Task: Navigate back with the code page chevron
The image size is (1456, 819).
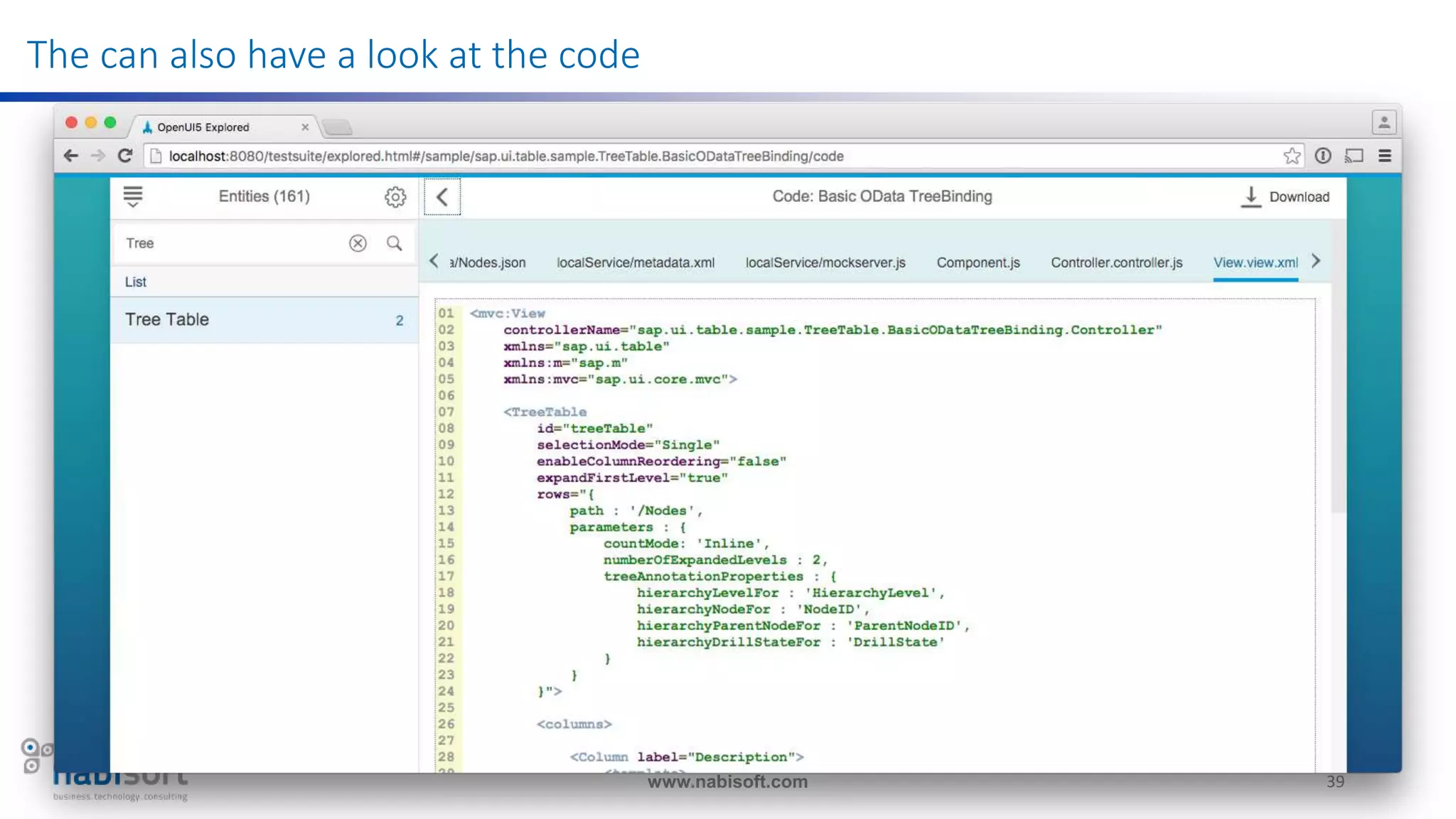Action: coord(442,197)
